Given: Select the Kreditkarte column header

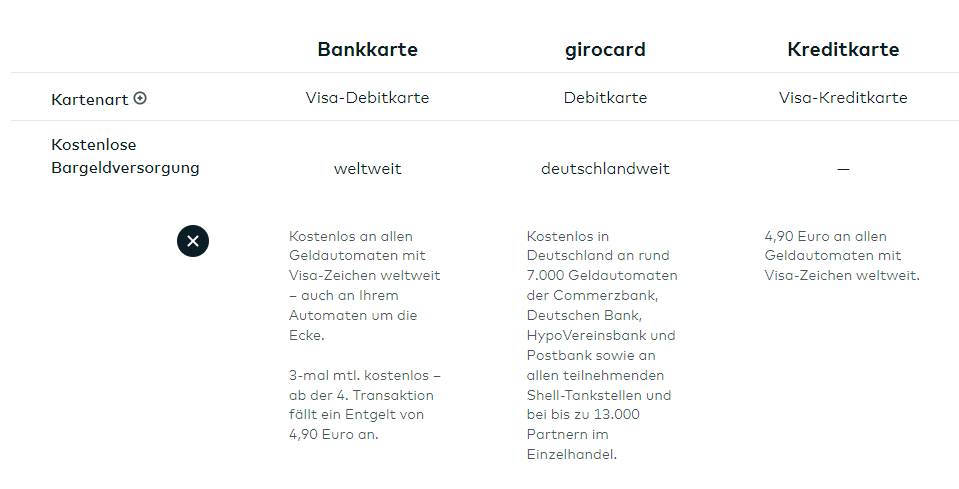Looking at the screenshot, I should [x=843, y=49].
